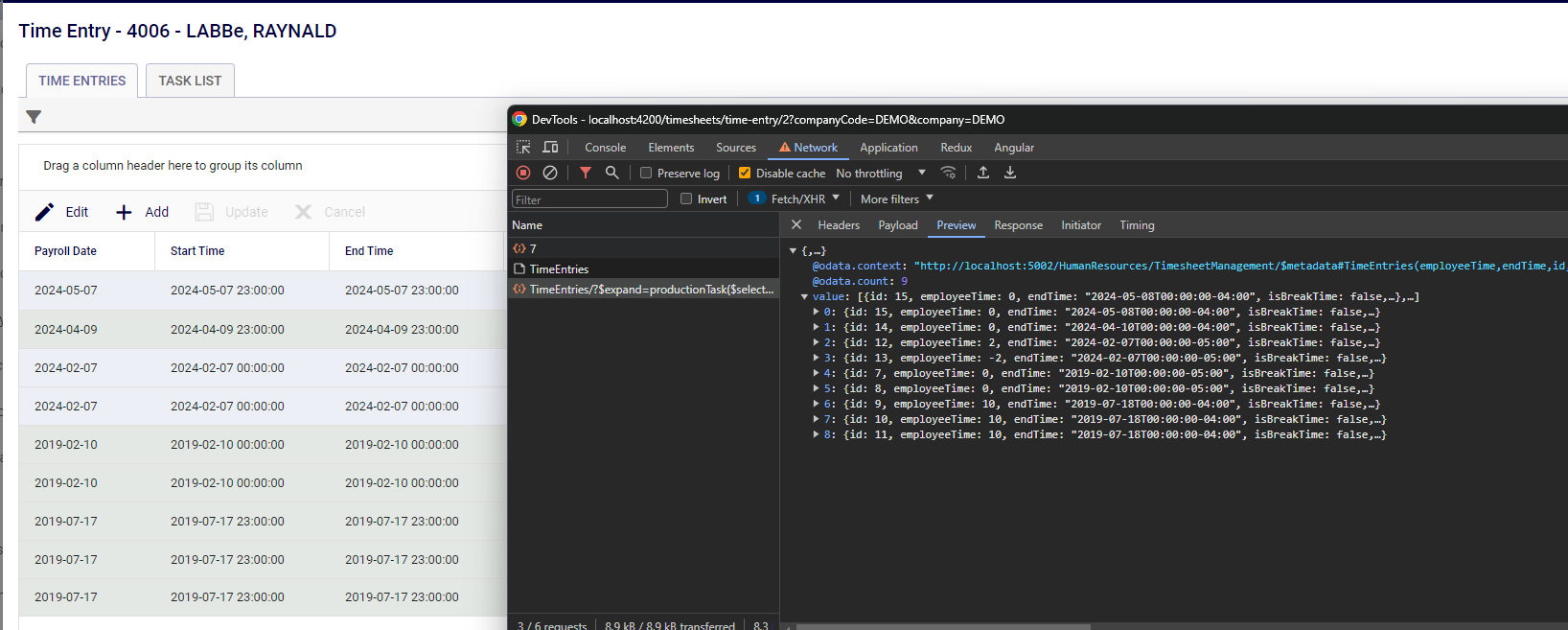Import HAR file with upload icon

[983, 173]
